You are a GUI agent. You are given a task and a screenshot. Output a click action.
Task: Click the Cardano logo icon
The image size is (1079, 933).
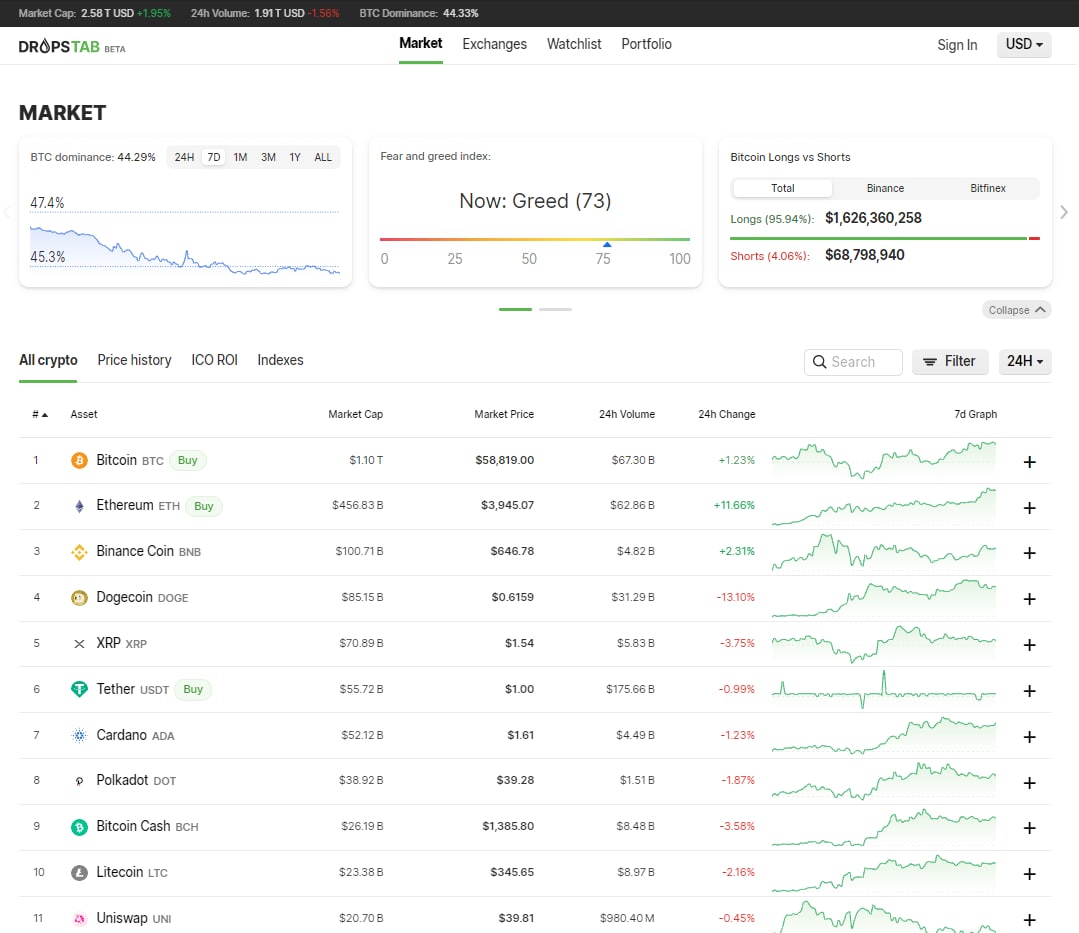pos(79,736)
